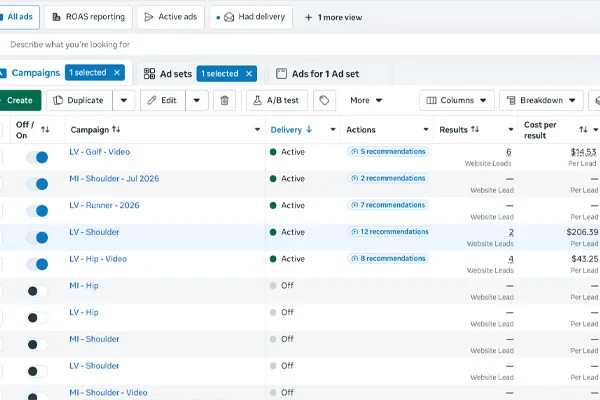Open the LV - Hip - Video campaign link
Image resolution: width=600 pixels, height=400 pixels.
pos(98,259)
